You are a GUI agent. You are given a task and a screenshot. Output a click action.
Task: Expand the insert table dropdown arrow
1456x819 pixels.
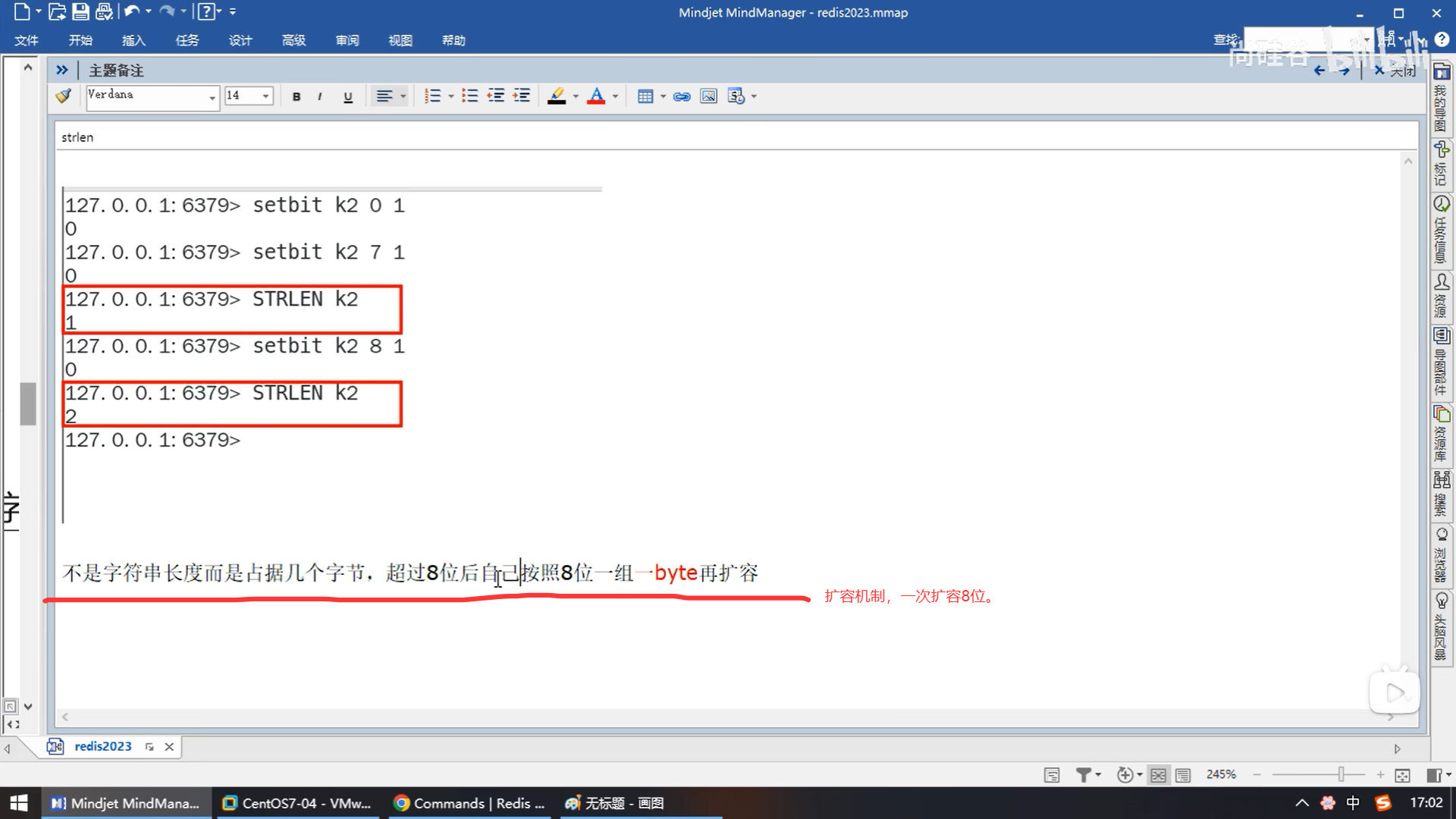663,96
